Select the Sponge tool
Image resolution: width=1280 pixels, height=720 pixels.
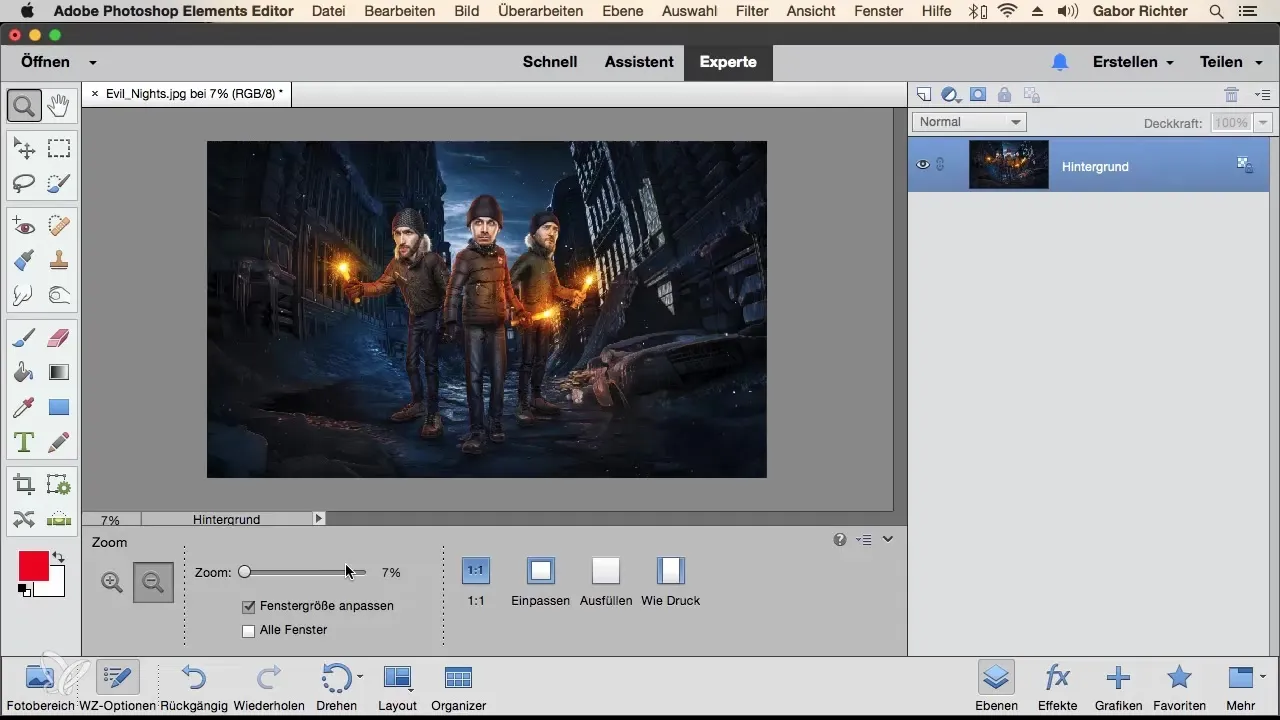click(59, 295)
